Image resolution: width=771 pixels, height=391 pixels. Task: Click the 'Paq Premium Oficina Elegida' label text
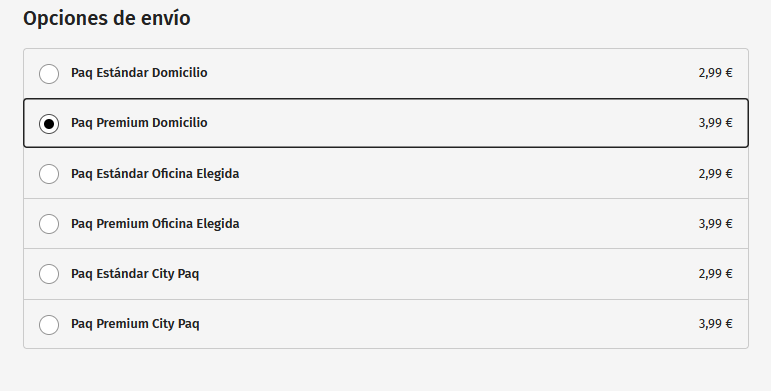(155, 224)
